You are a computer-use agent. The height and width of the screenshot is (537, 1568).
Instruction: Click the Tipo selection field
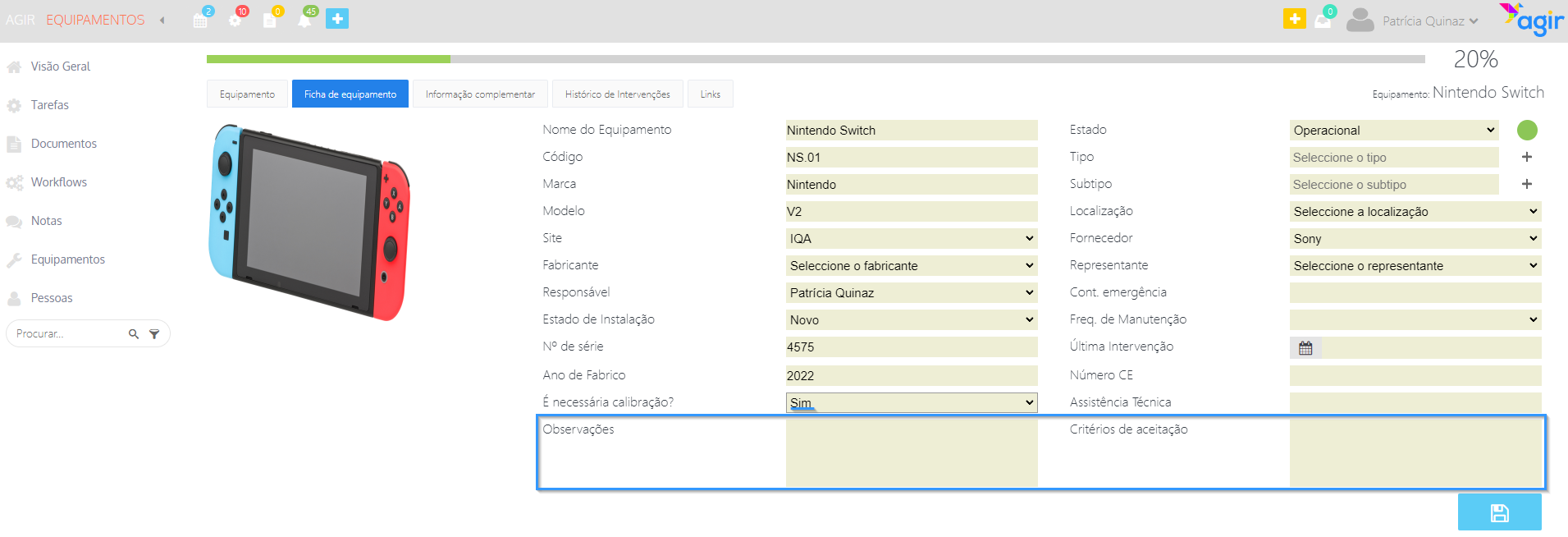(x=1394, y=157)
